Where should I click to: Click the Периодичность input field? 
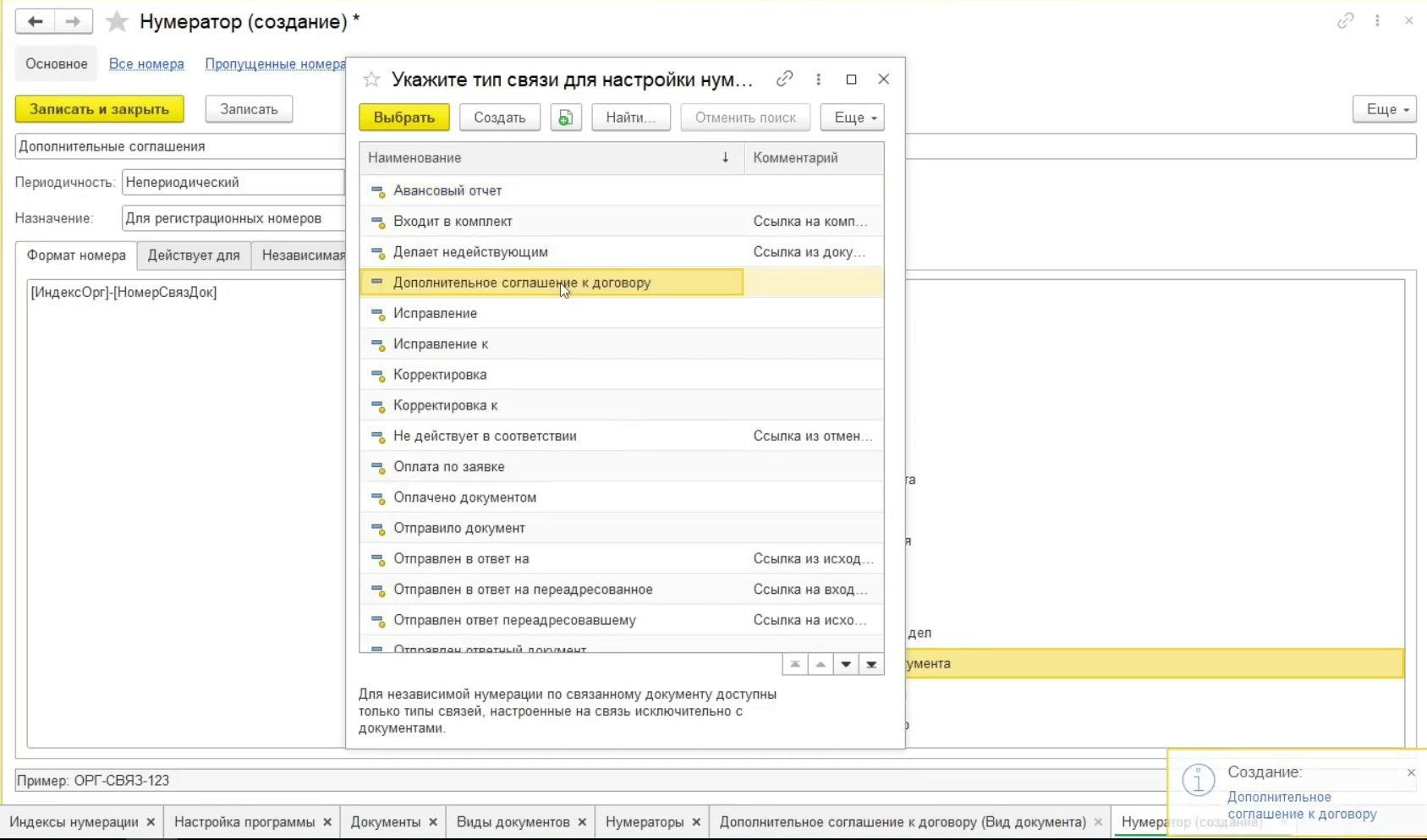[233, 183]
